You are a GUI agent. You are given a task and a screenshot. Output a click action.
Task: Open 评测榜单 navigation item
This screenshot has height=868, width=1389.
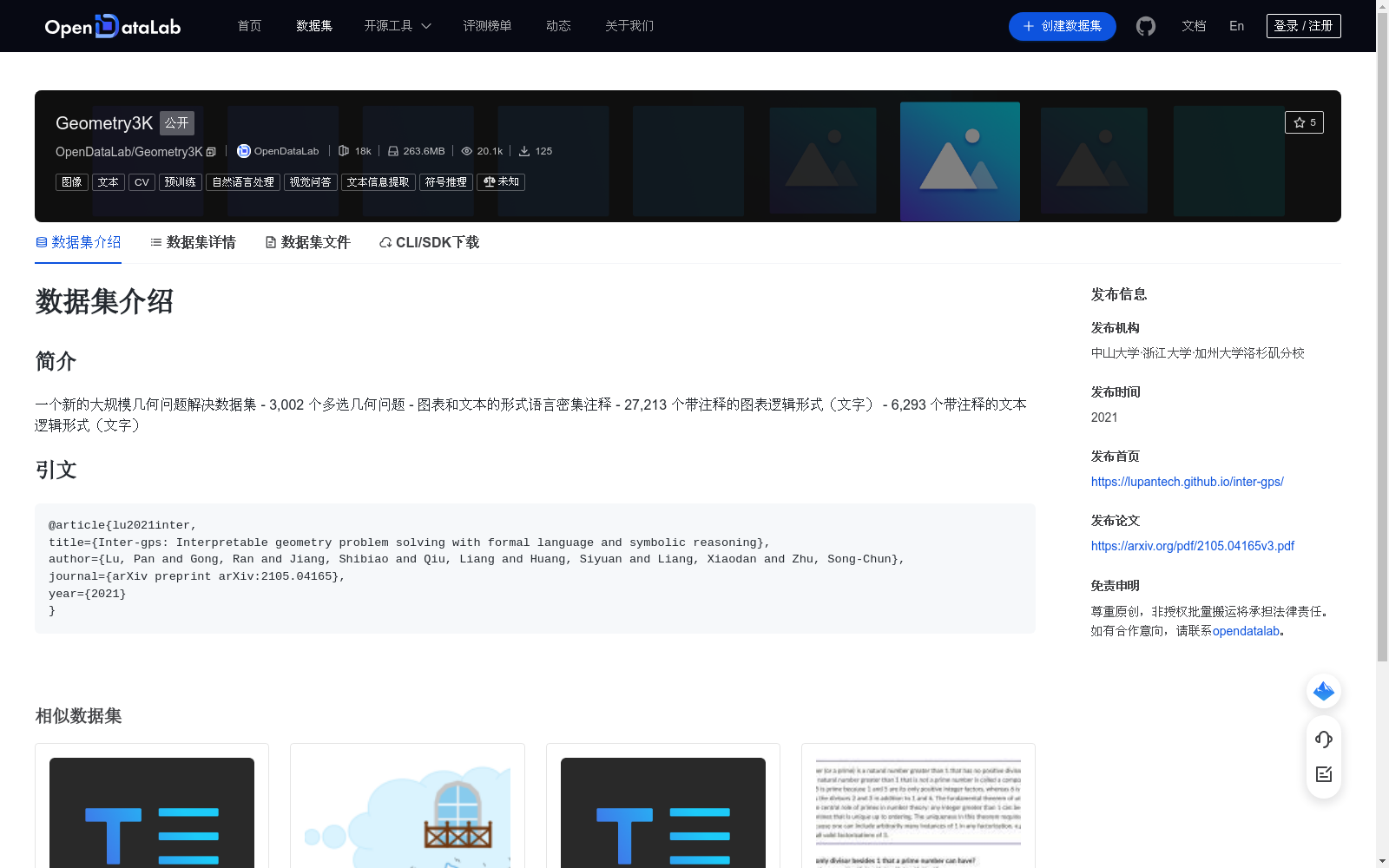pos(487,26)
